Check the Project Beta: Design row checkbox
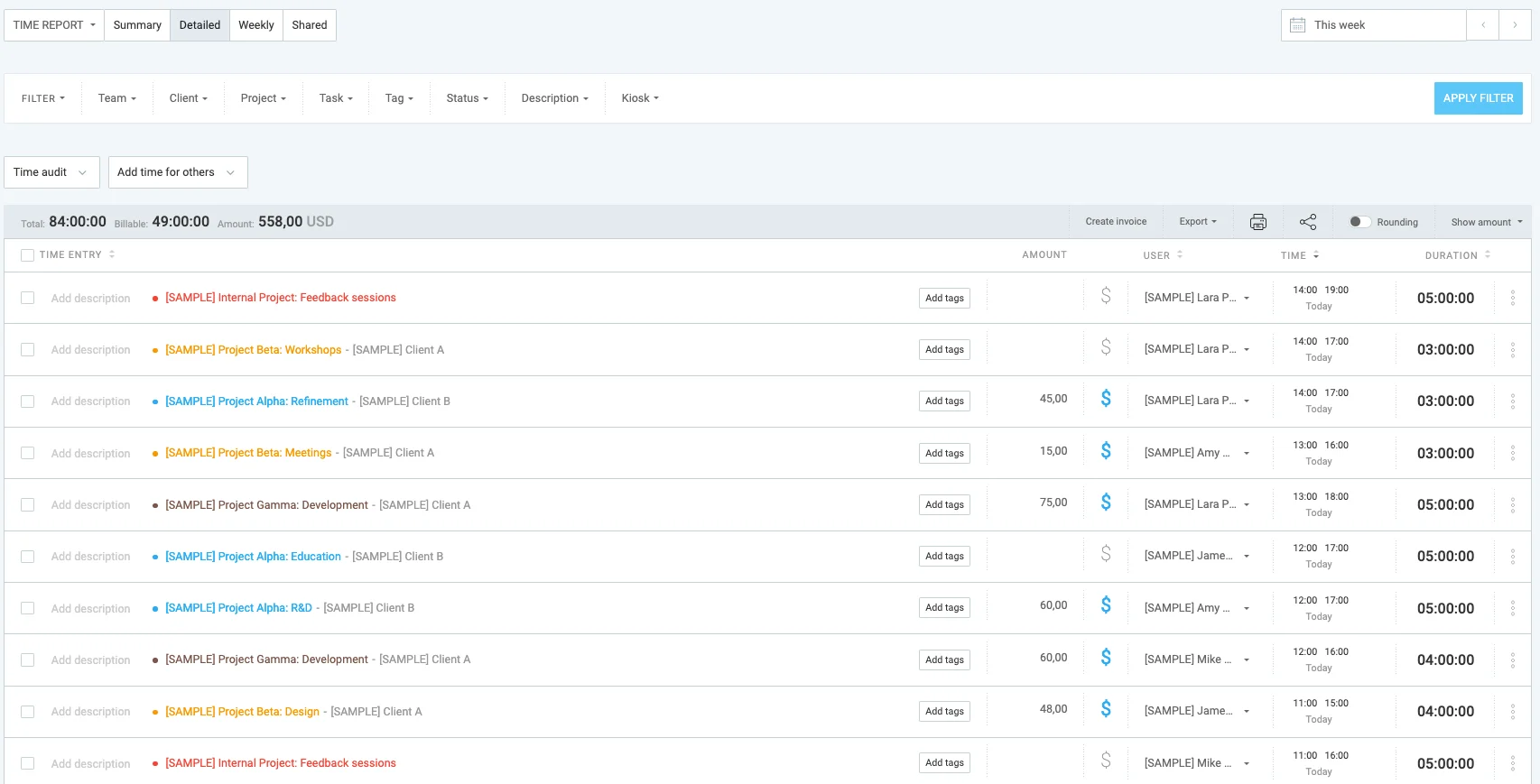 pyautogui.click(x=28, y=712)
